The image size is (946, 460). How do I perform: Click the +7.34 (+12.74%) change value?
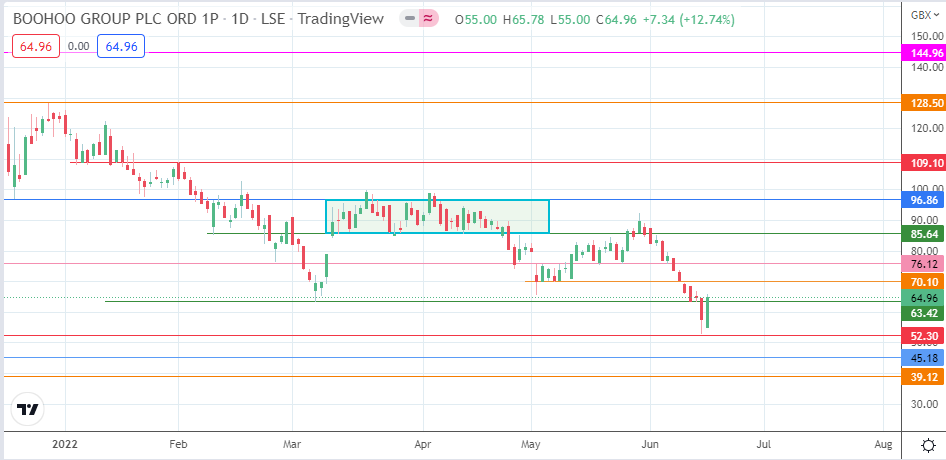(688, 19)
